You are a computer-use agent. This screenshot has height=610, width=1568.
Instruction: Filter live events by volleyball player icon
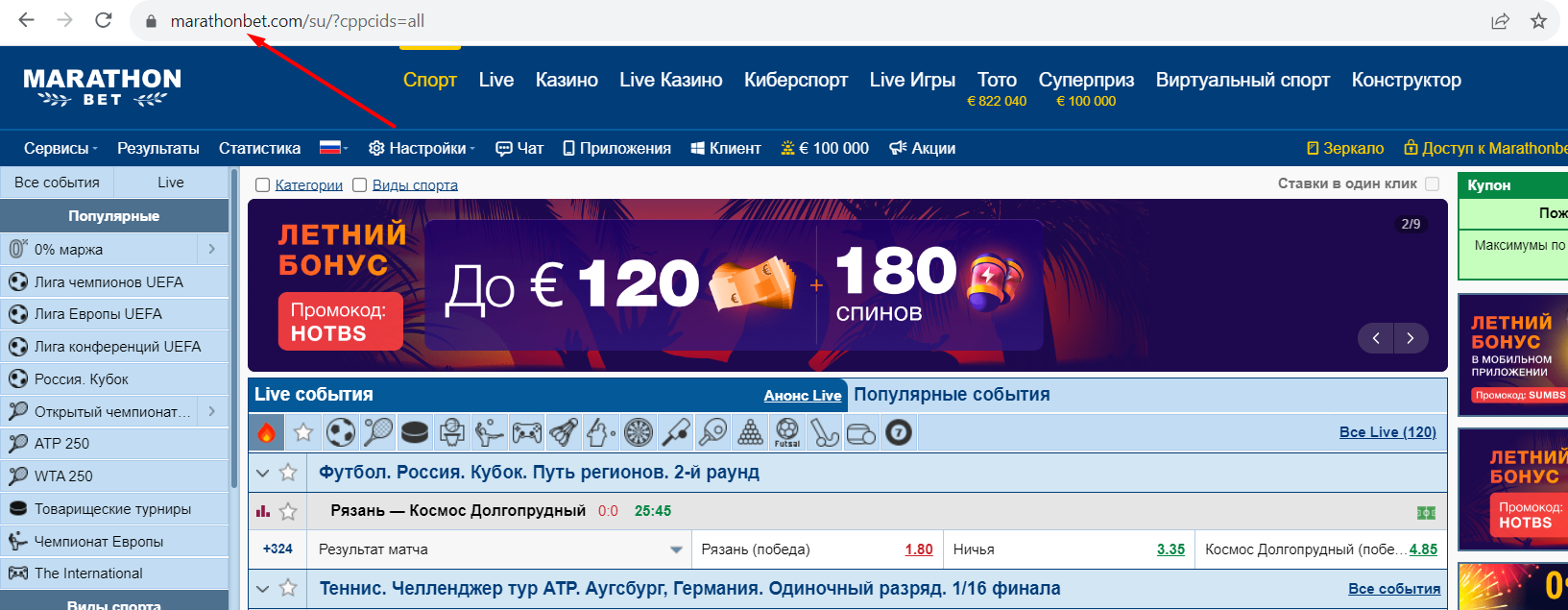click(490, 432)
